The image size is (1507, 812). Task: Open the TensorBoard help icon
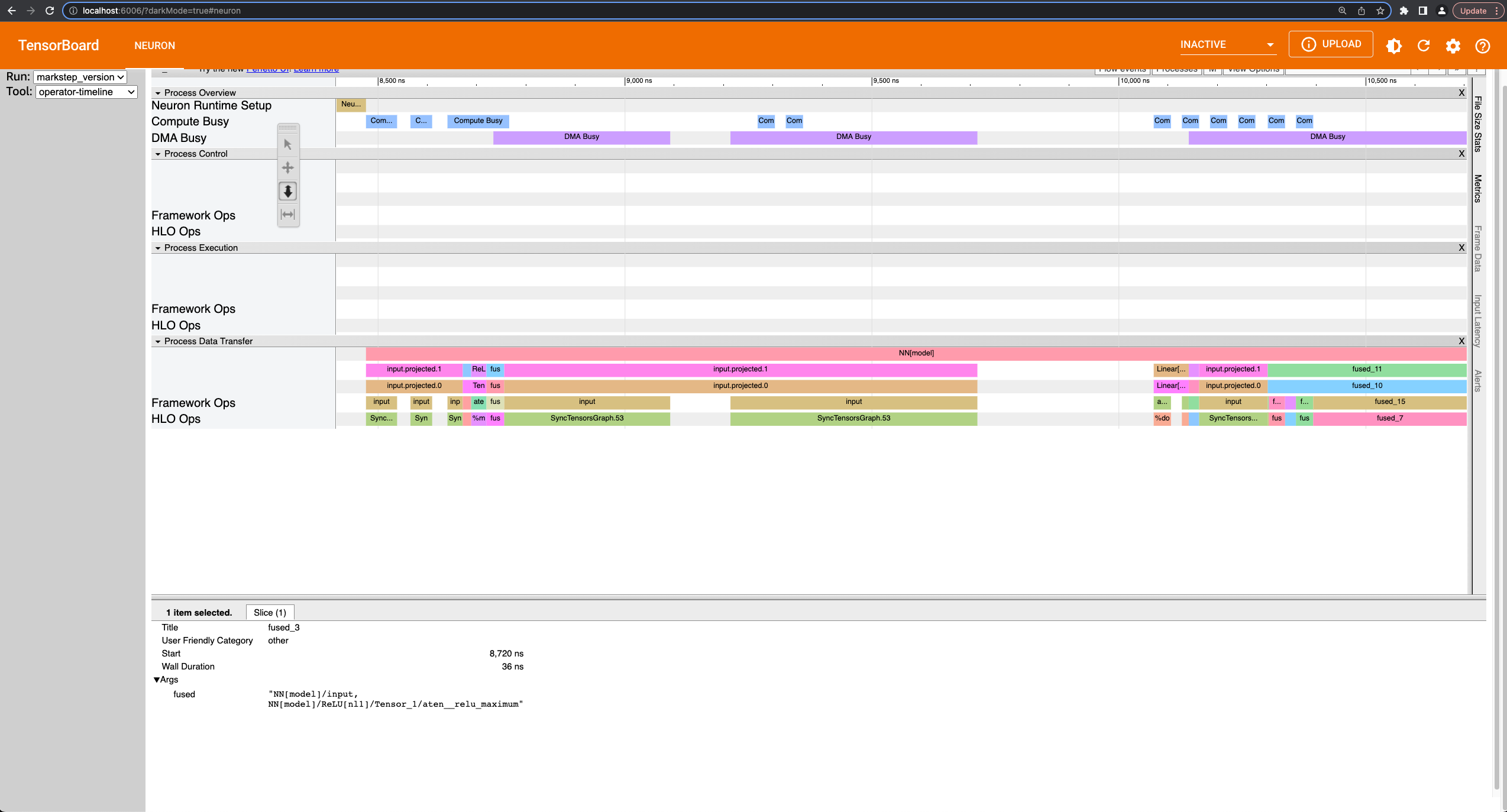pyautogui.click(x=1482, y=46)
